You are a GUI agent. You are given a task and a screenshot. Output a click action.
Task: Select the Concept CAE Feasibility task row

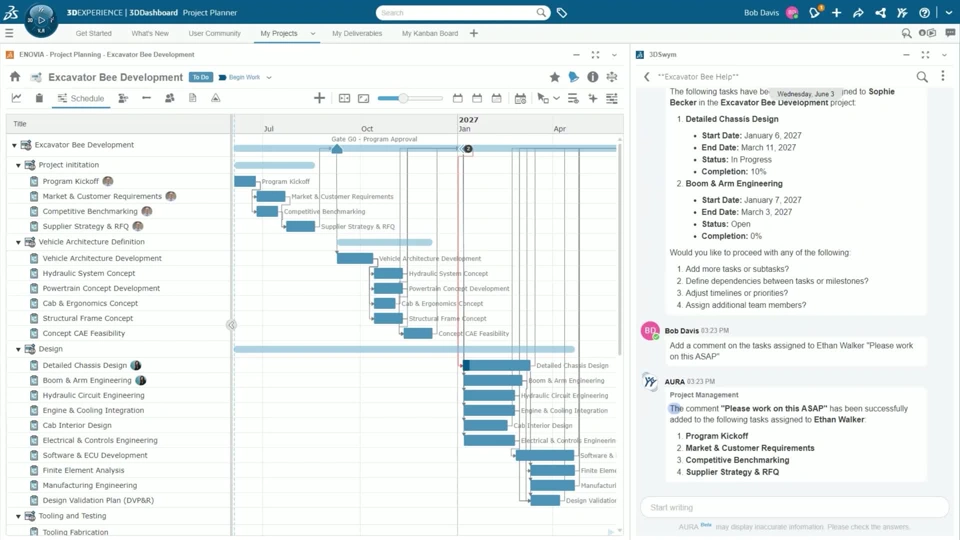(118, 333)
